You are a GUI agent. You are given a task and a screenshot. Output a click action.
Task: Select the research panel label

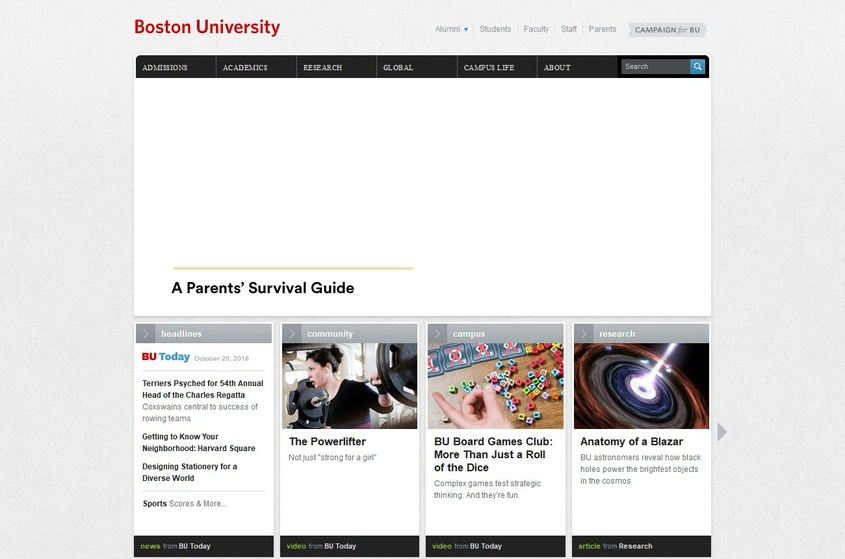click(x=617, y=334)
